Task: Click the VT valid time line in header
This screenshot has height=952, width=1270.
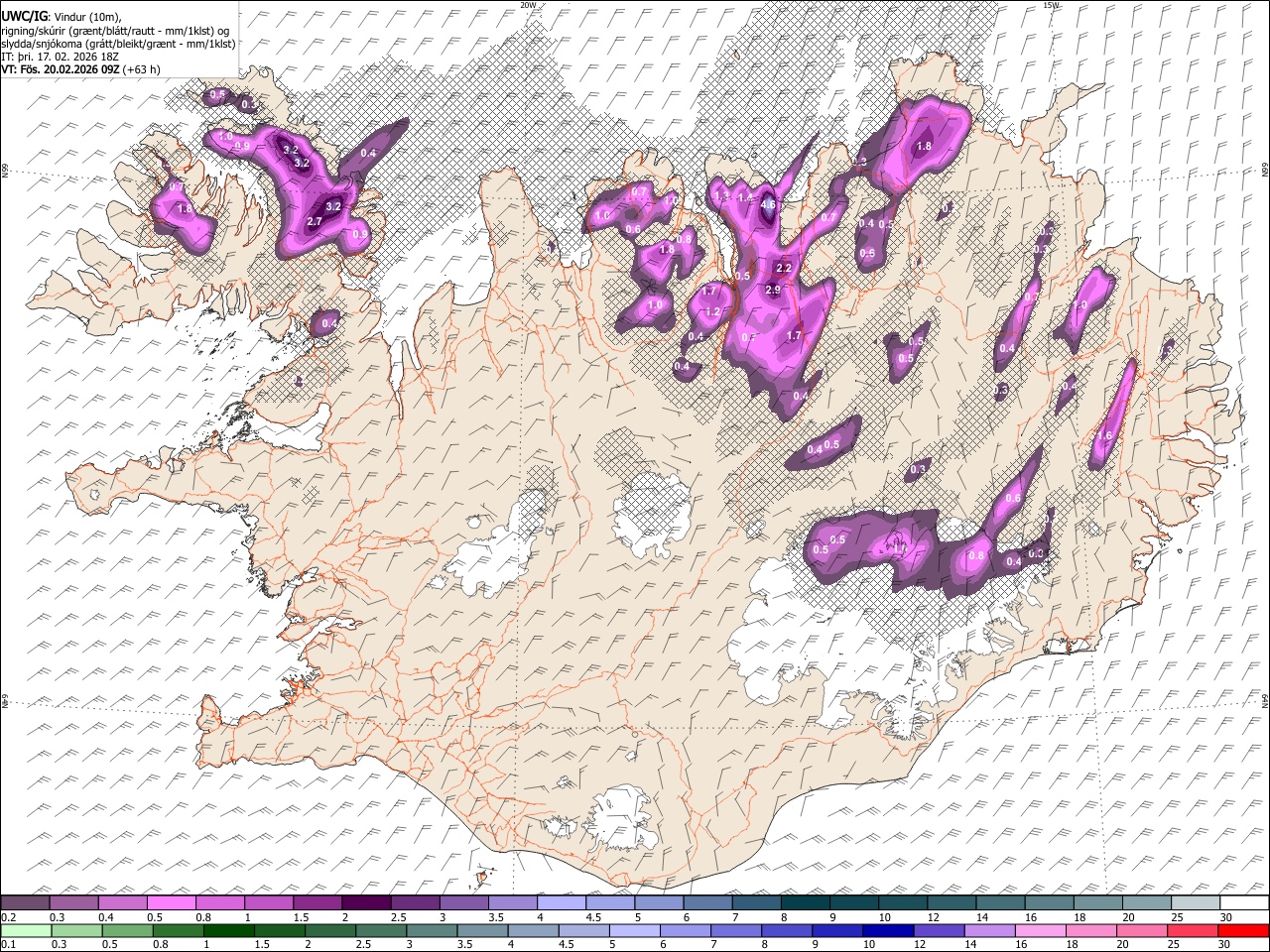Action: (x=80, y=69)
